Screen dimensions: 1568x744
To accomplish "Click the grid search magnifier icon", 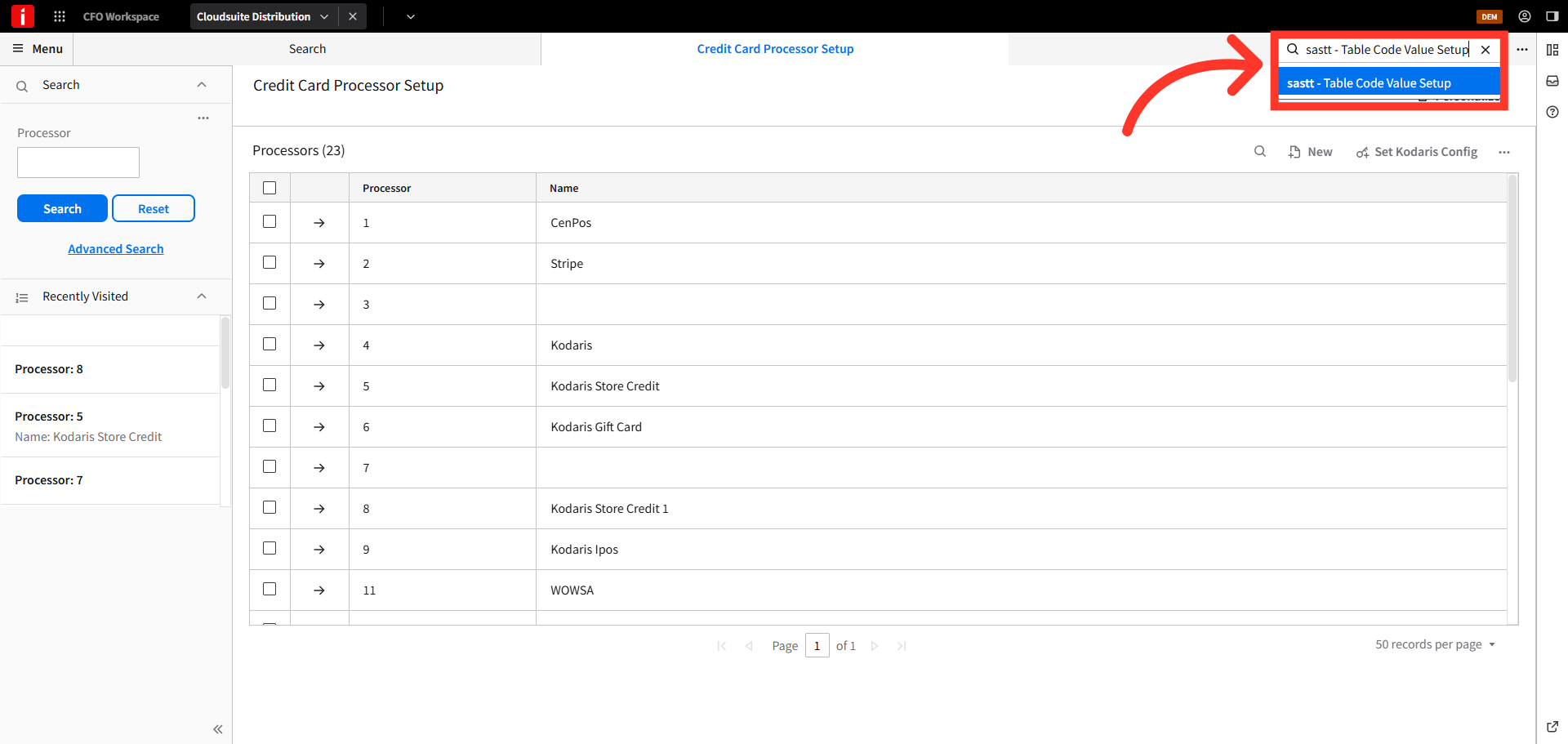I will point(1260,151).
